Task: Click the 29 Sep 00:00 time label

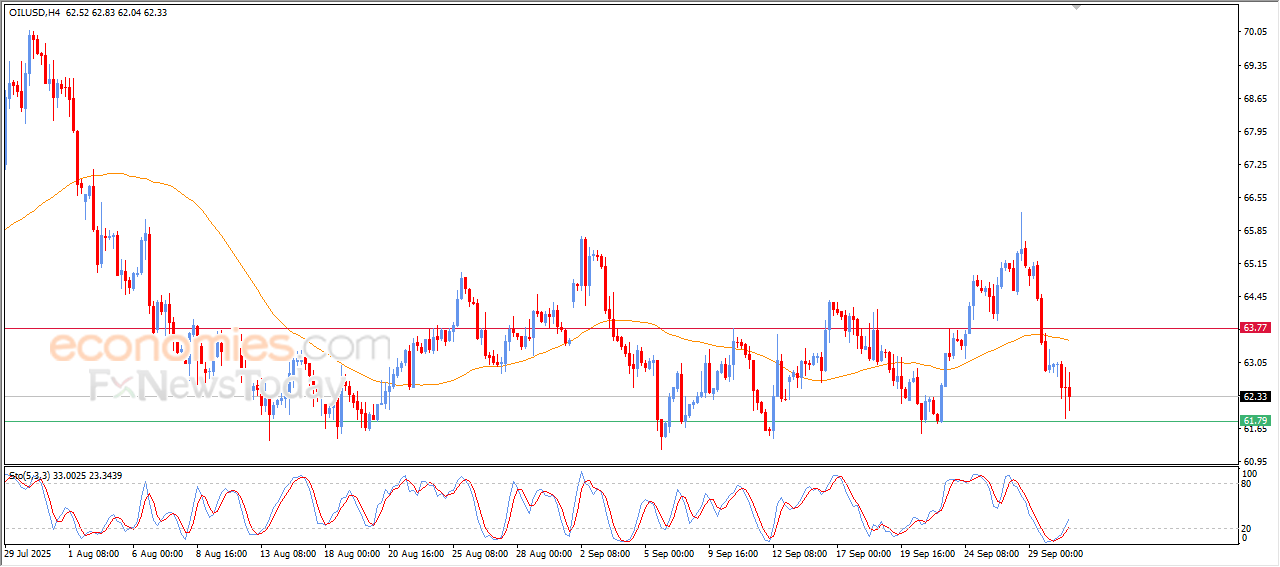Action: [1056, 553]
